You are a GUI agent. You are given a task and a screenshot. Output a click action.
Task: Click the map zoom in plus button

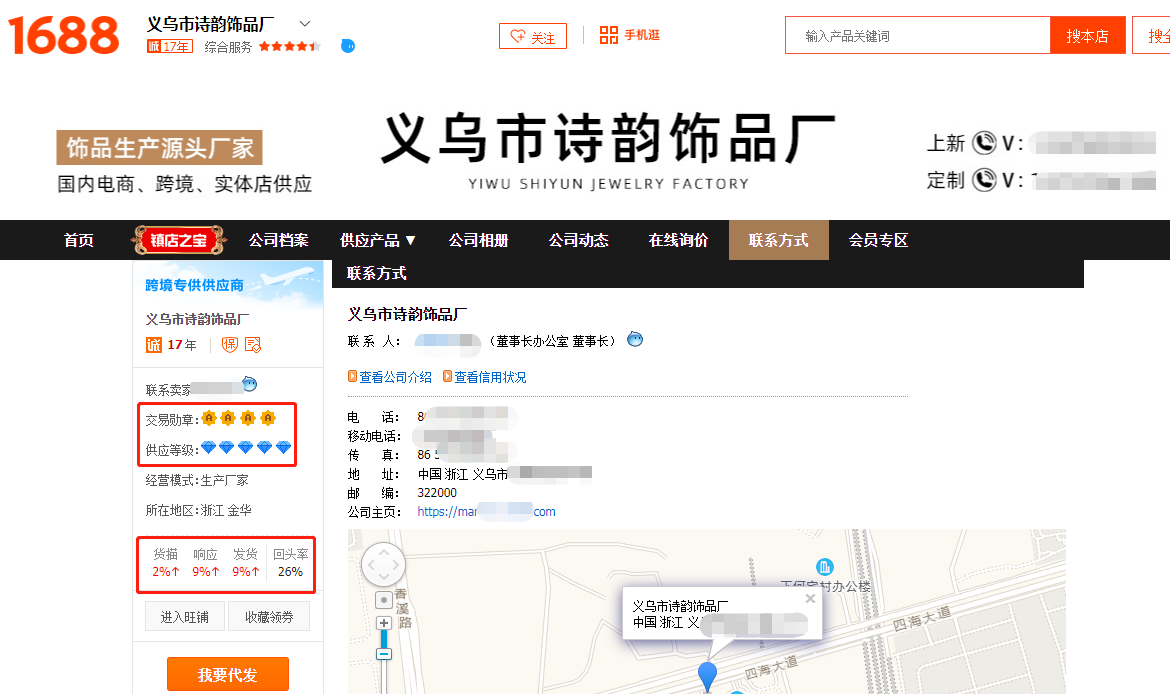click(x=384, y=623)
